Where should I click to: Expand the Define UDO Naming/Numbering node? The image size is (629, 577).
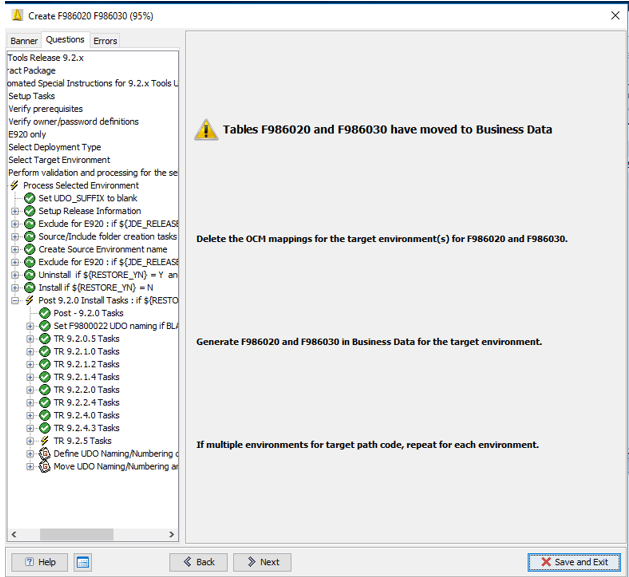30,454
